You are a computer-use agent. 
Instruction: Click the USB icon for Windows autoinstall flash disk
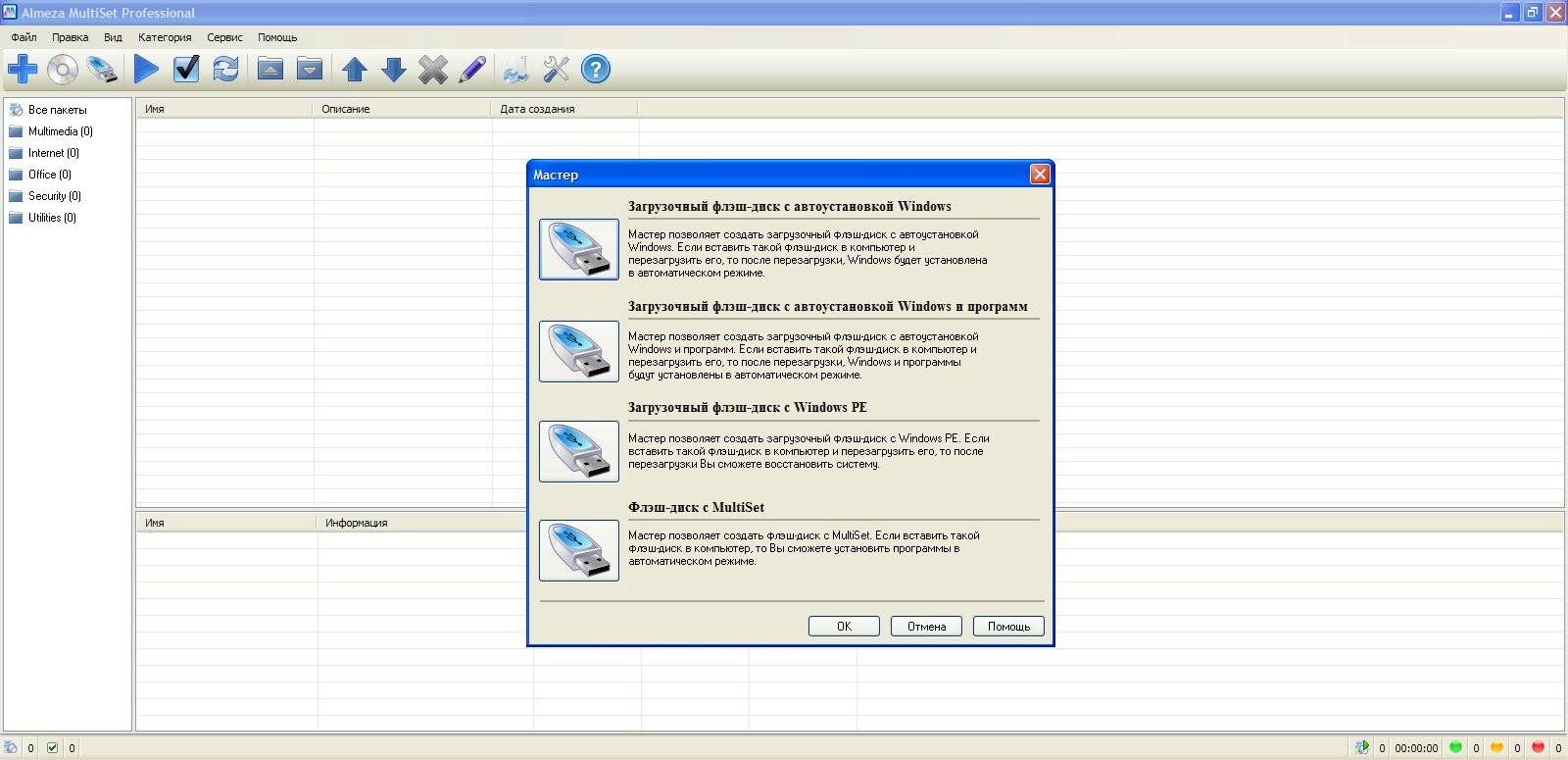[579, 249]
